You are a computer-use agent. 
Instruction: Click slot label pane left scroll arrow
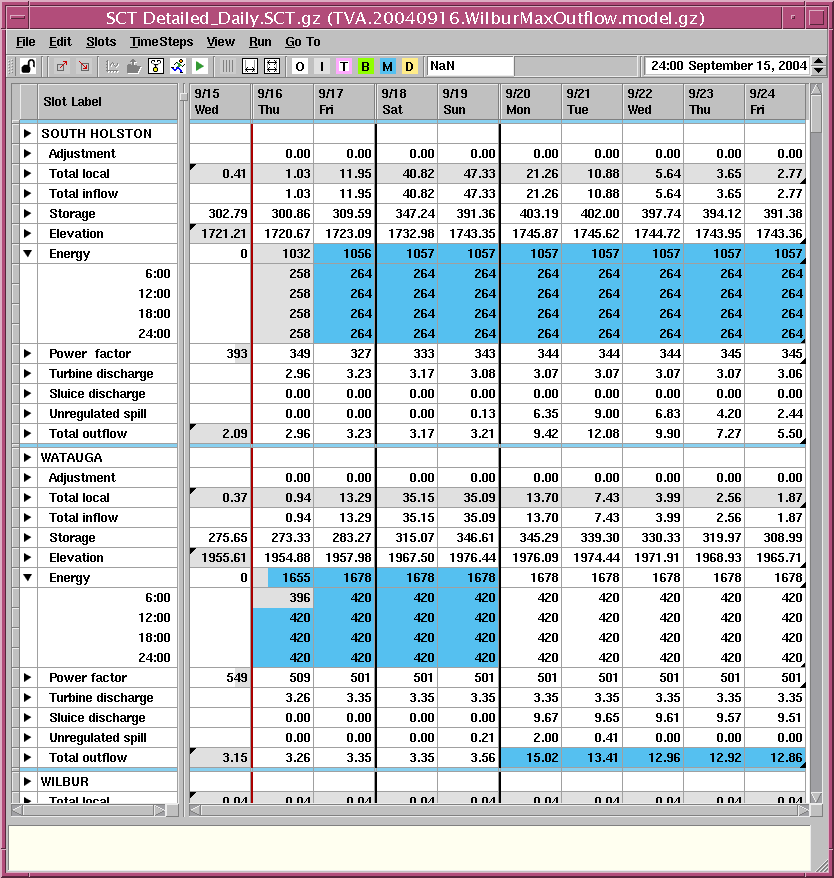(17, 810)
